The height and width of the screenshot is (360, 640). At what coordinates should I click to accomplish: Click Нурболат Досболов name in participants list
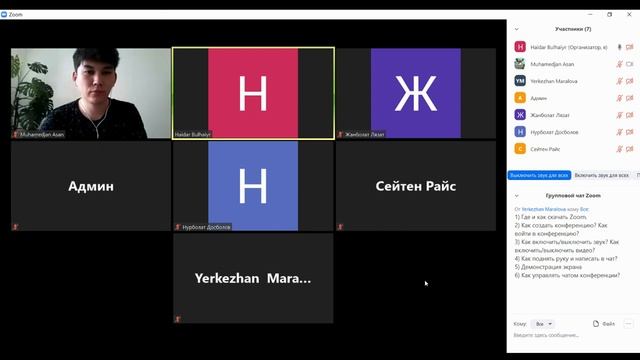(x=554, y=132)
